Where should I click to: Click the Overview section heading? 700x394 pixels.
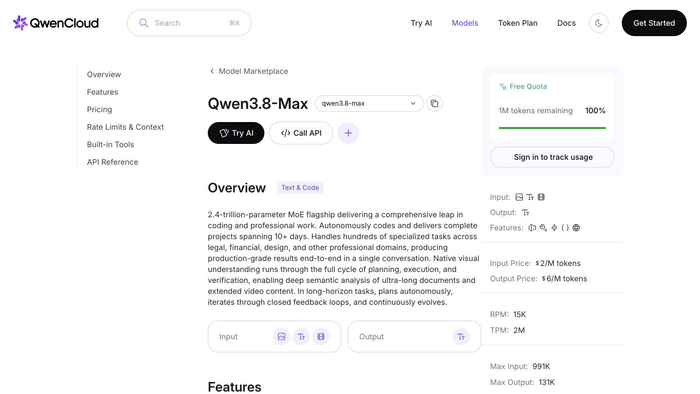pos(237,188)
